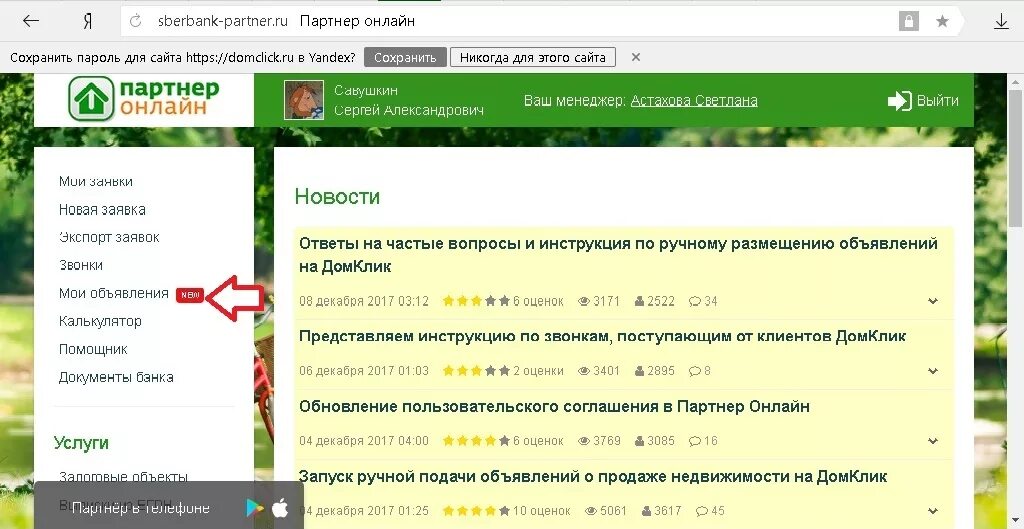Rate the 08 декабря news using stars
This screenshot has width=1024, height=529.
click(476, 301)
